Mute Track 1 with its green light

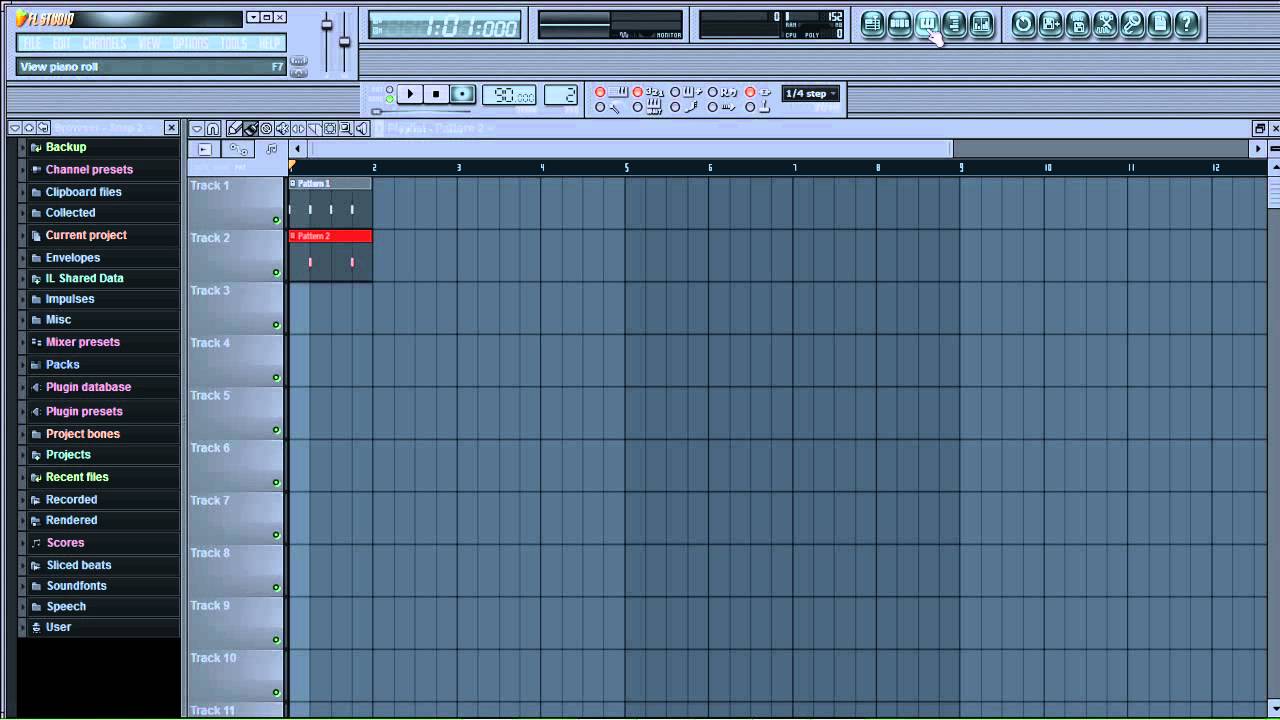pyautogui.click(x=276, y=220)
